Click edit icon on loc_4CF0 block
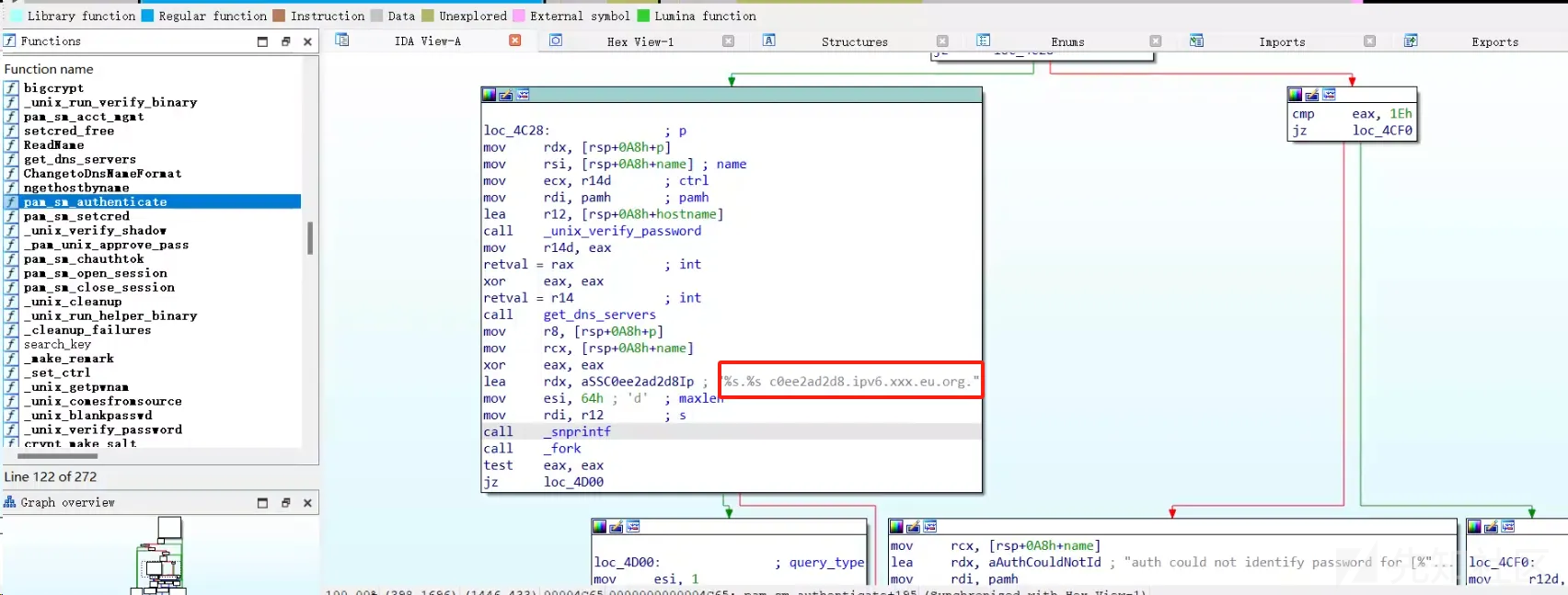The width and height of the screenshot is (1568, 595). 1491,527
